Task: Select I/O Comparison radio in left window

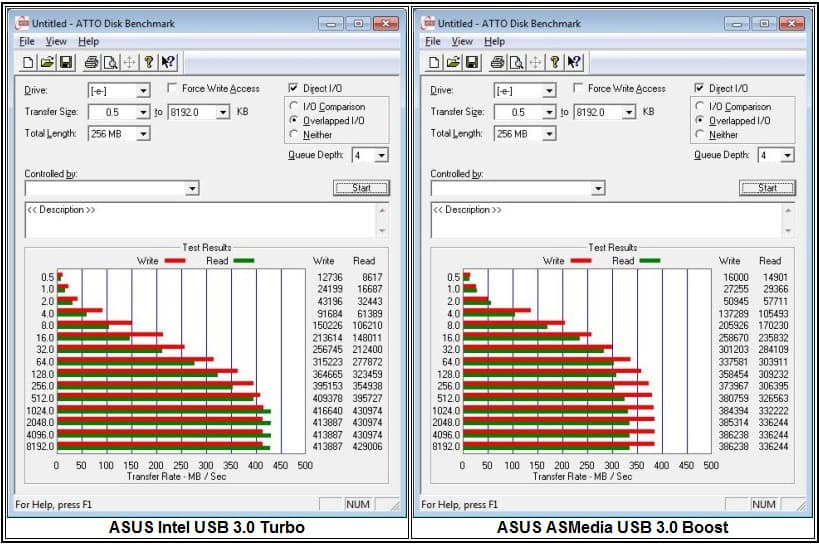Action: [x=294, y=106]
